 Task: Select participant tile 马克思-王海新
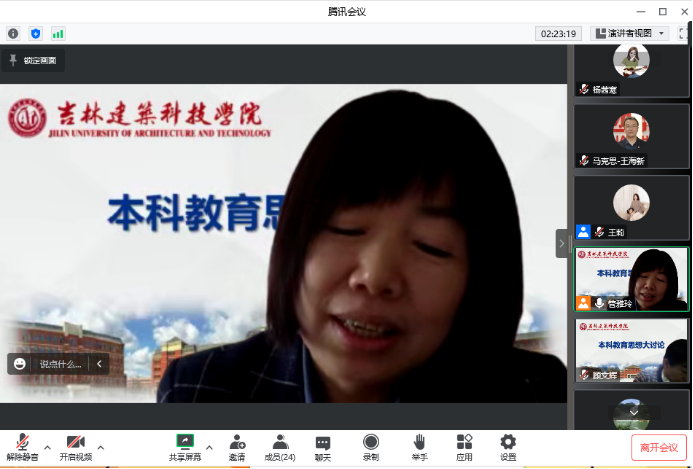(631, 136)
